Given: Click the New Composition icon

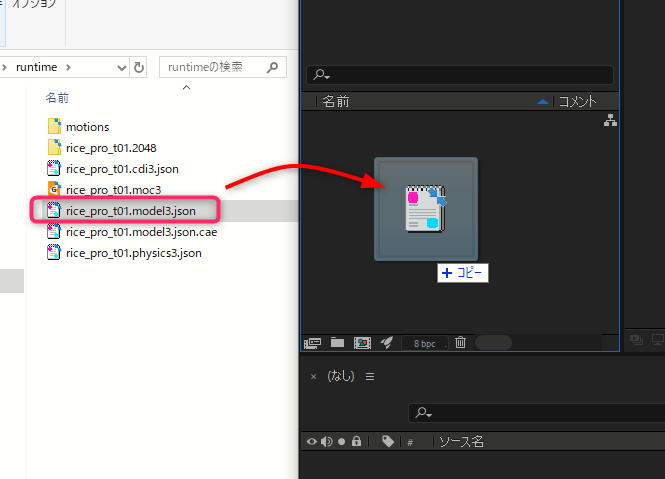Looking at the screenshot, I should coord(361,342).
